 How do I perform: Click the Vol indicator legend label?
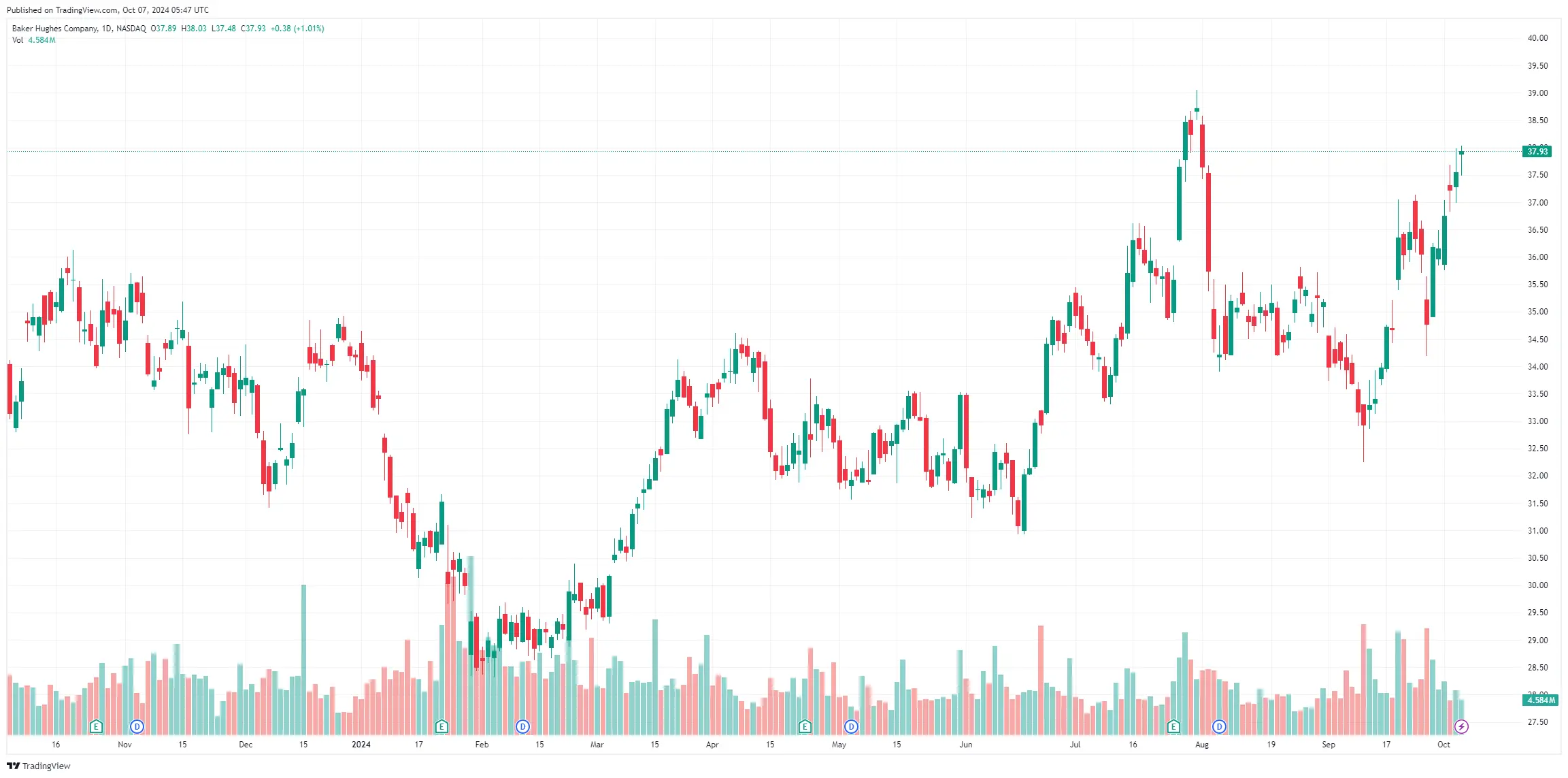pyautogui.click(x=18, y=40)
